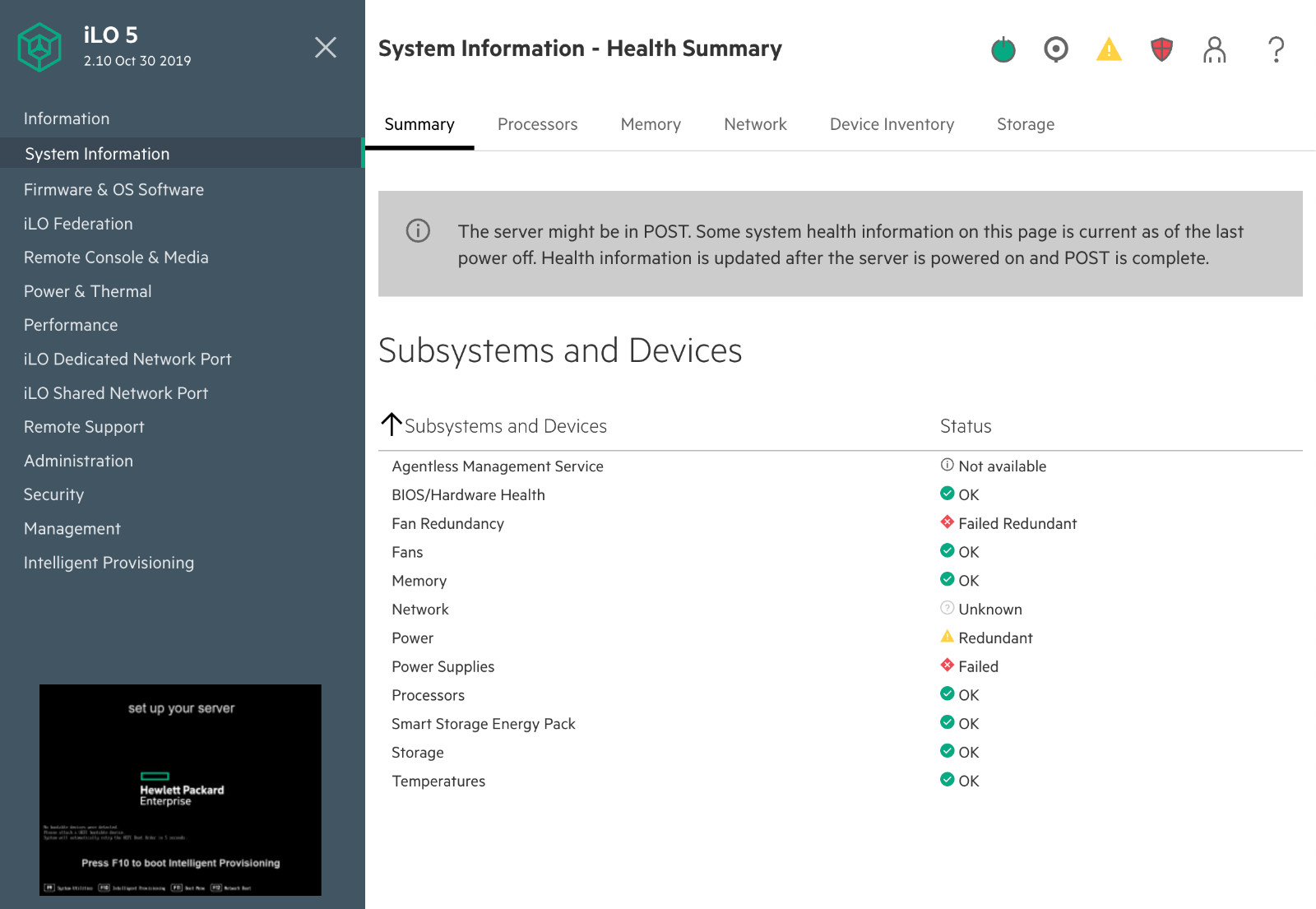Click the red security shield icon
Viewport: 1316px width, 909px height.
point(1161,50)
